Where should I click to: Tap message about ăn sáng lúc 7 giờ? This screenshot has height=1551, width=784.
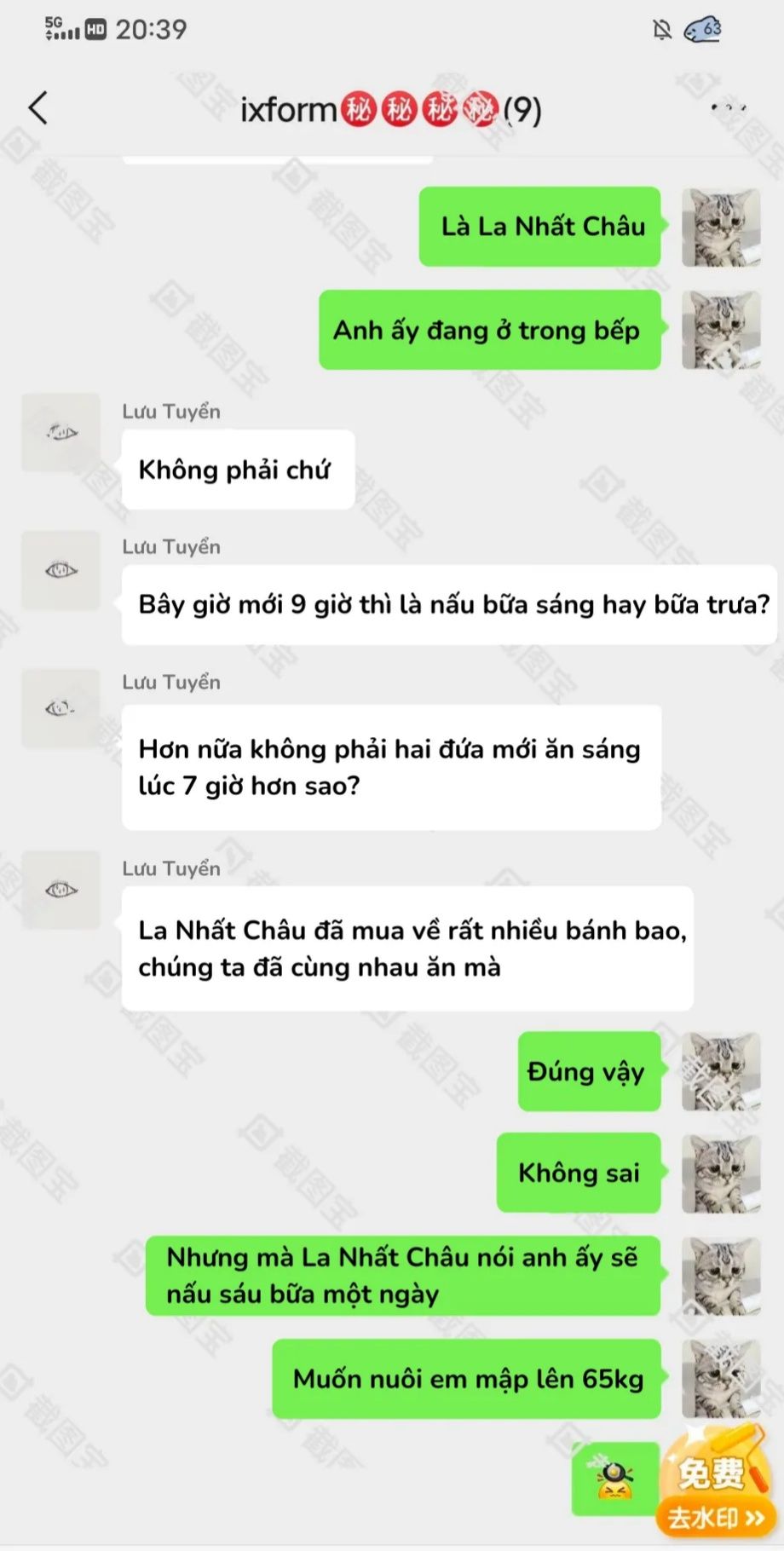point(391,767)
